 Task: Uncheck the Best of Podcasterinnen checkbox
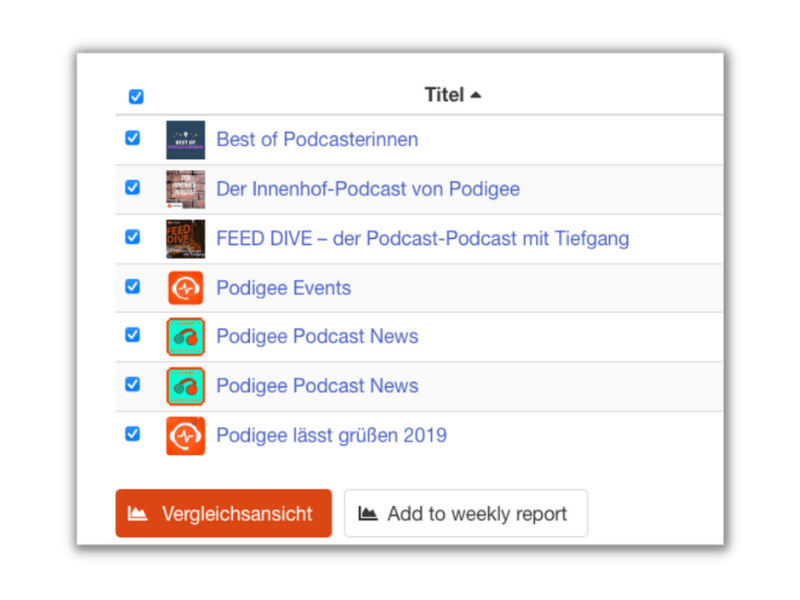(x=133, y=138)
